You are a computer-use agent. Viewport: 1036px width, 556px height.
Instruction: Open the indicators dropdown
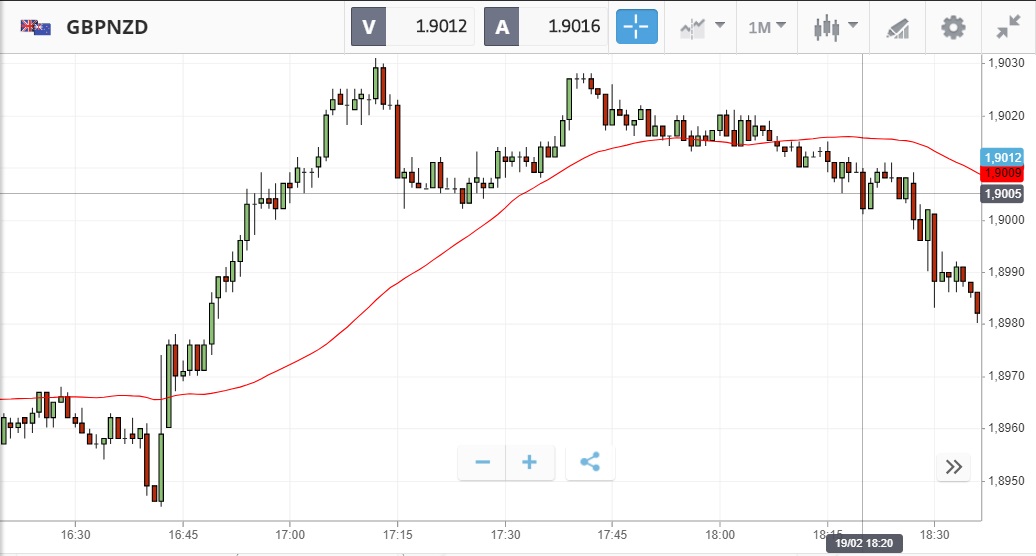(x=702, y=27)
